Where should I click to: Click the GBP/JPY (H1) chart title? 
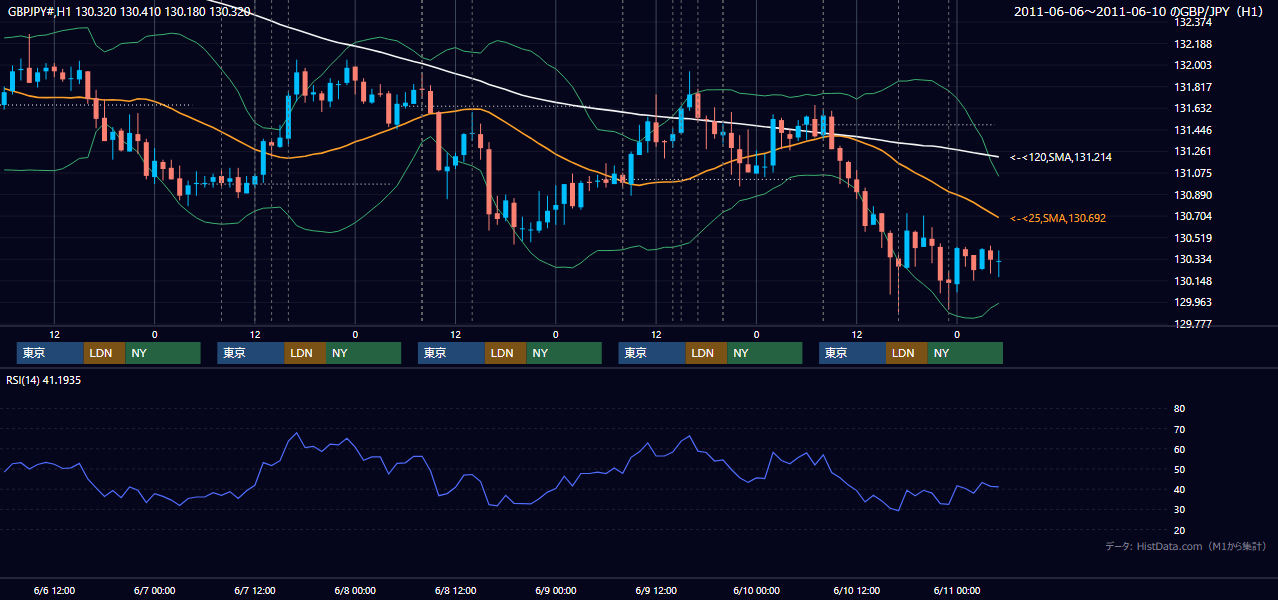(x=1223, y=12)
